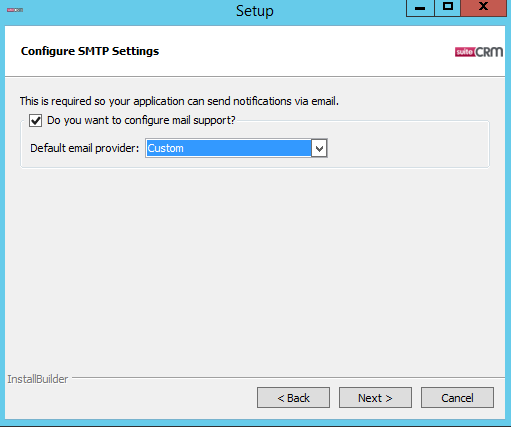Click the 'Setup' title bar text

255,11
